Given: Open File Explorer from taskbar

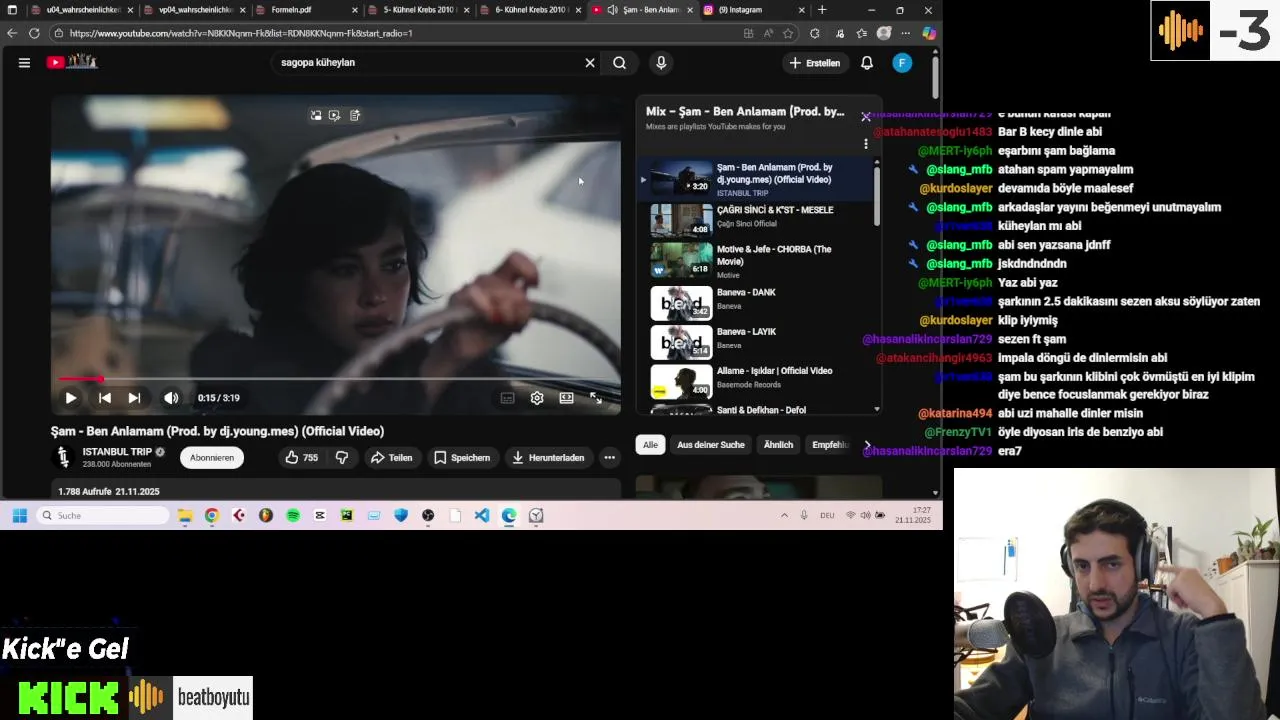Looking at the screenshot, I should [x=185, y=516].
